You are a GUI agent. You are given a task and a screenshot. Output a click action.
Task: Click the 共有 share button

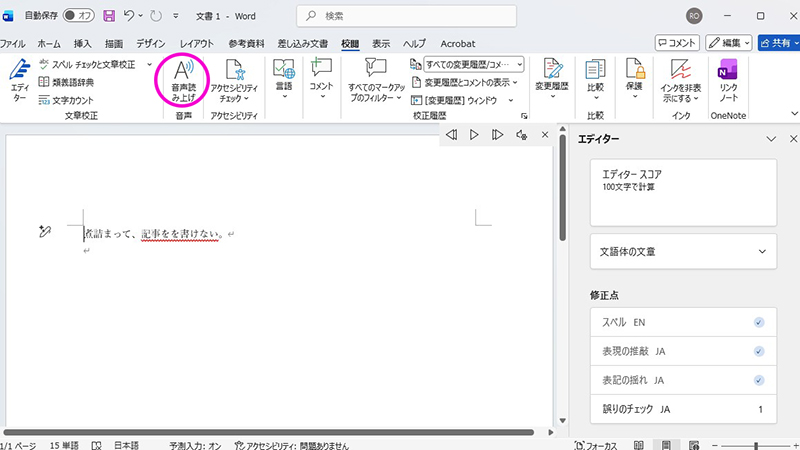coord(776,43)
